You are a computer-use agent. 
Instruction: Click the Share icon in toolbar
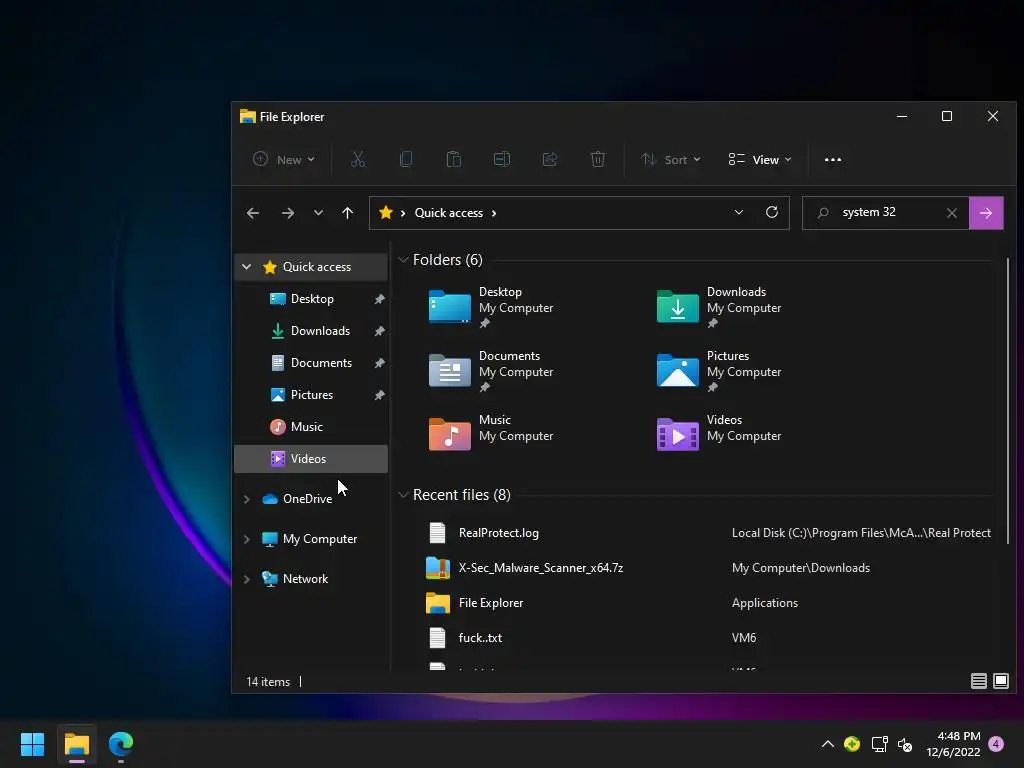550,159
